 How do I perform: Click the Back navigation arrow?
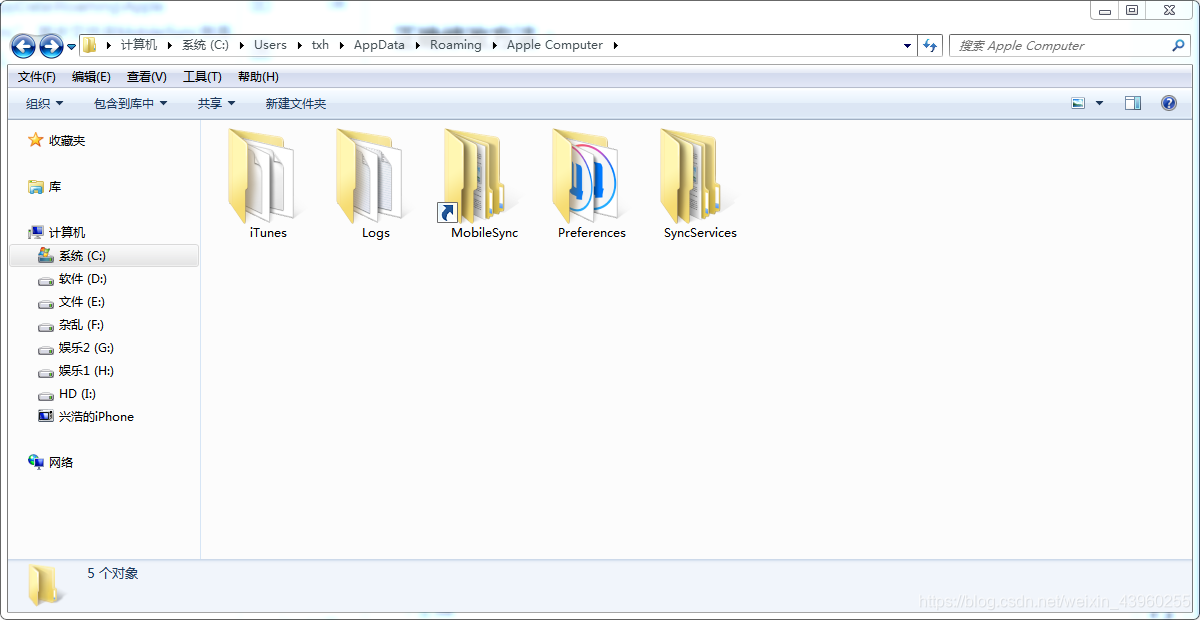point(23,46)
